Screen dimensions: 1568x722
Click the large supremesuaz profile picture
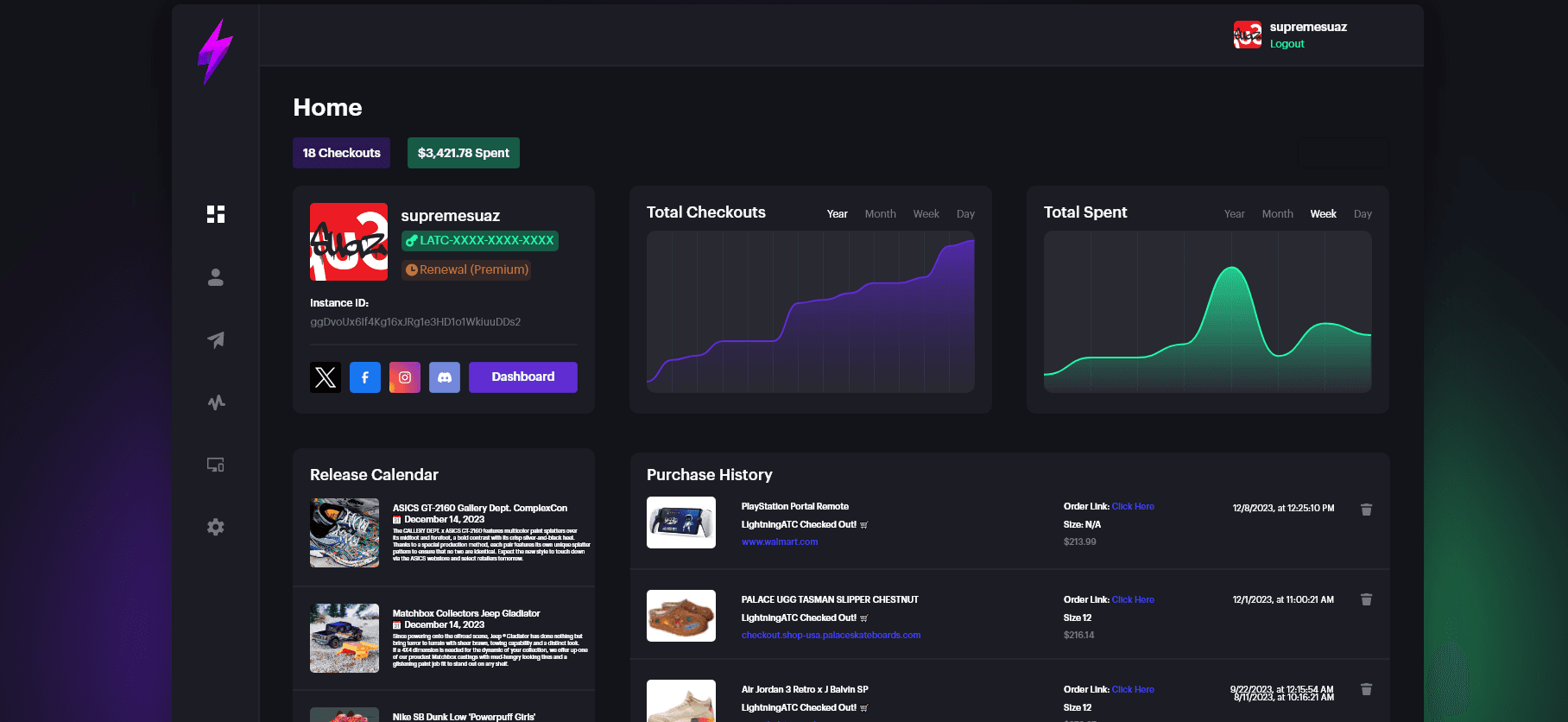click(x=349, y=242)
